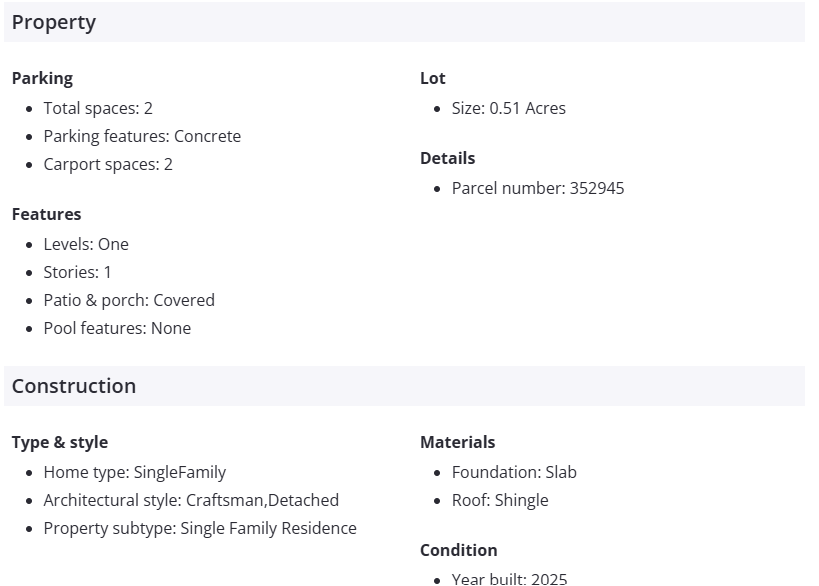Select "Parcel number: 352945" text
This screenshot has width=819, height=586.
pyautogui.click(x=538, y=188)
